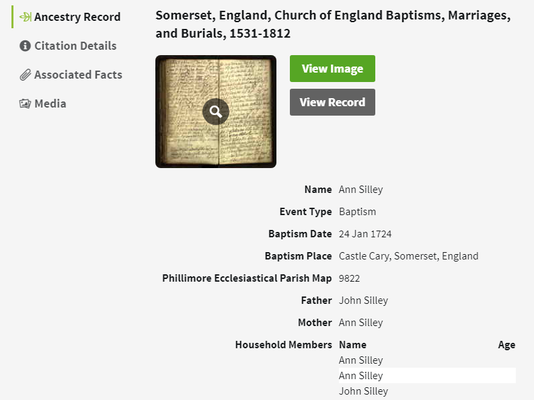Screen dimensions: 534x400
Task: Click the gray View Record button
Action: (x=332, y=102)
